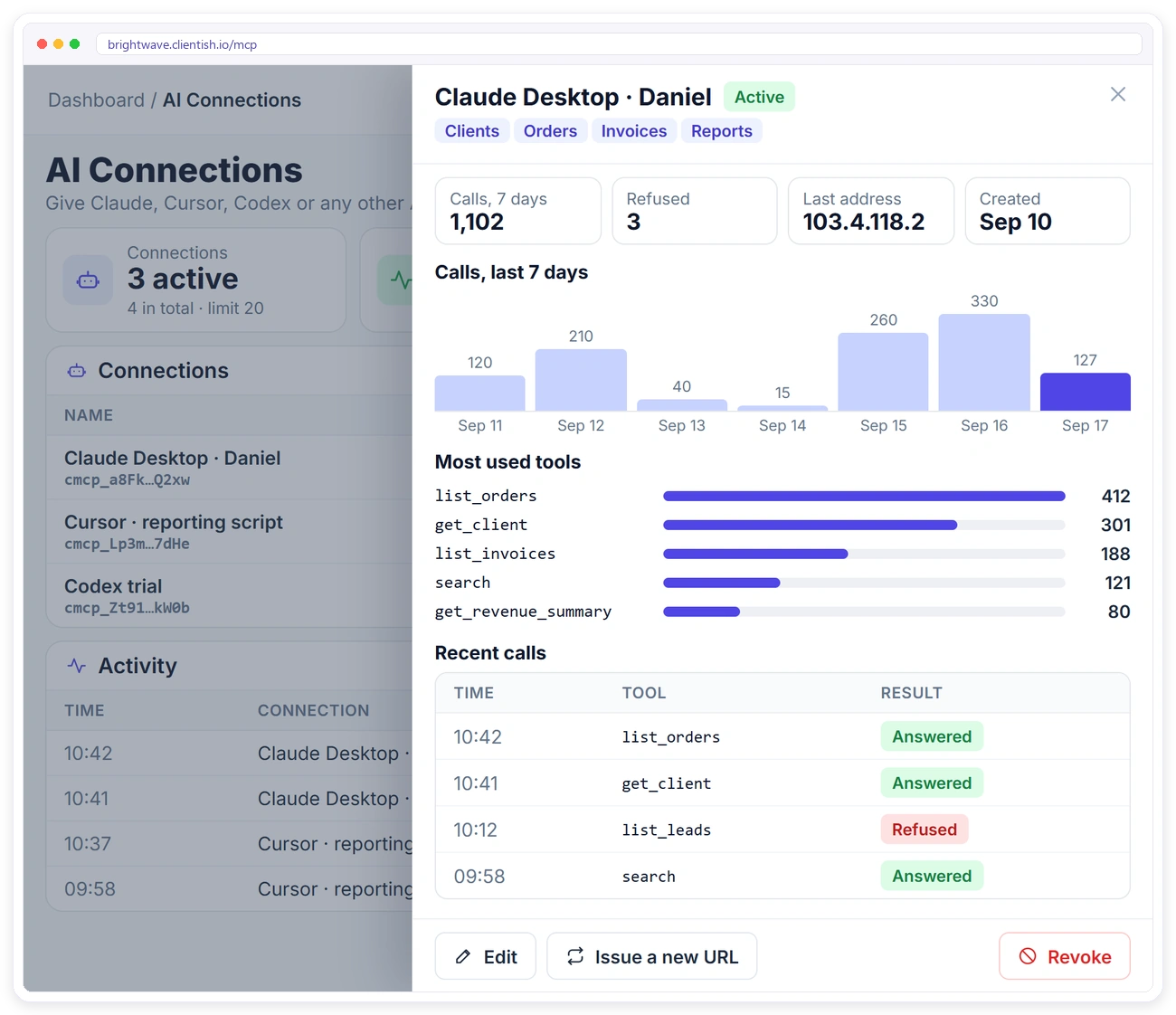1176x1015 pixels.
Task: Click AI Connections breadcrumb
Action: (x=232, y=100)
